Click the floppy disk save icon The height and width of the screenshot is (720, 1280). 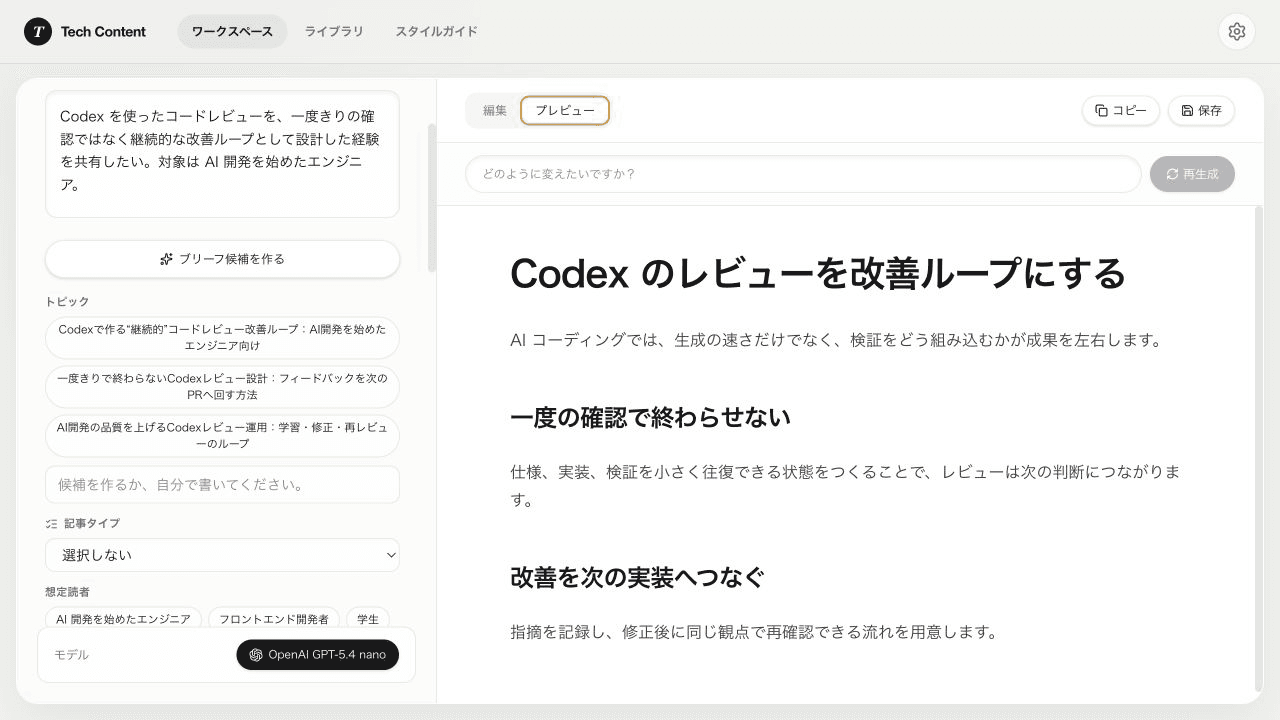[1187, 111]
